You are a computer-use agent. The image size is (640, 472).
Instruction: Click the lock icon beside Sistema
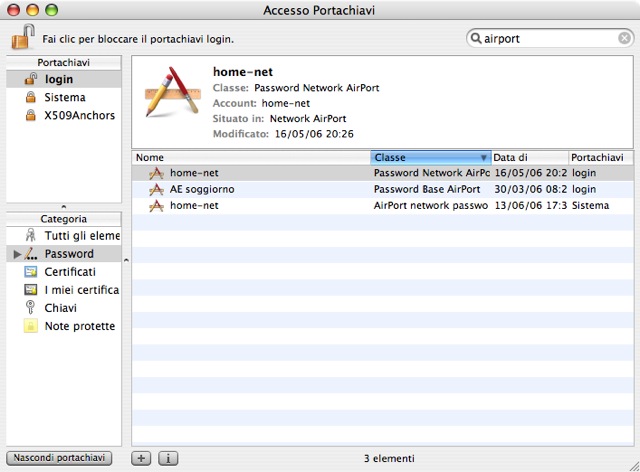coord(31,97)
